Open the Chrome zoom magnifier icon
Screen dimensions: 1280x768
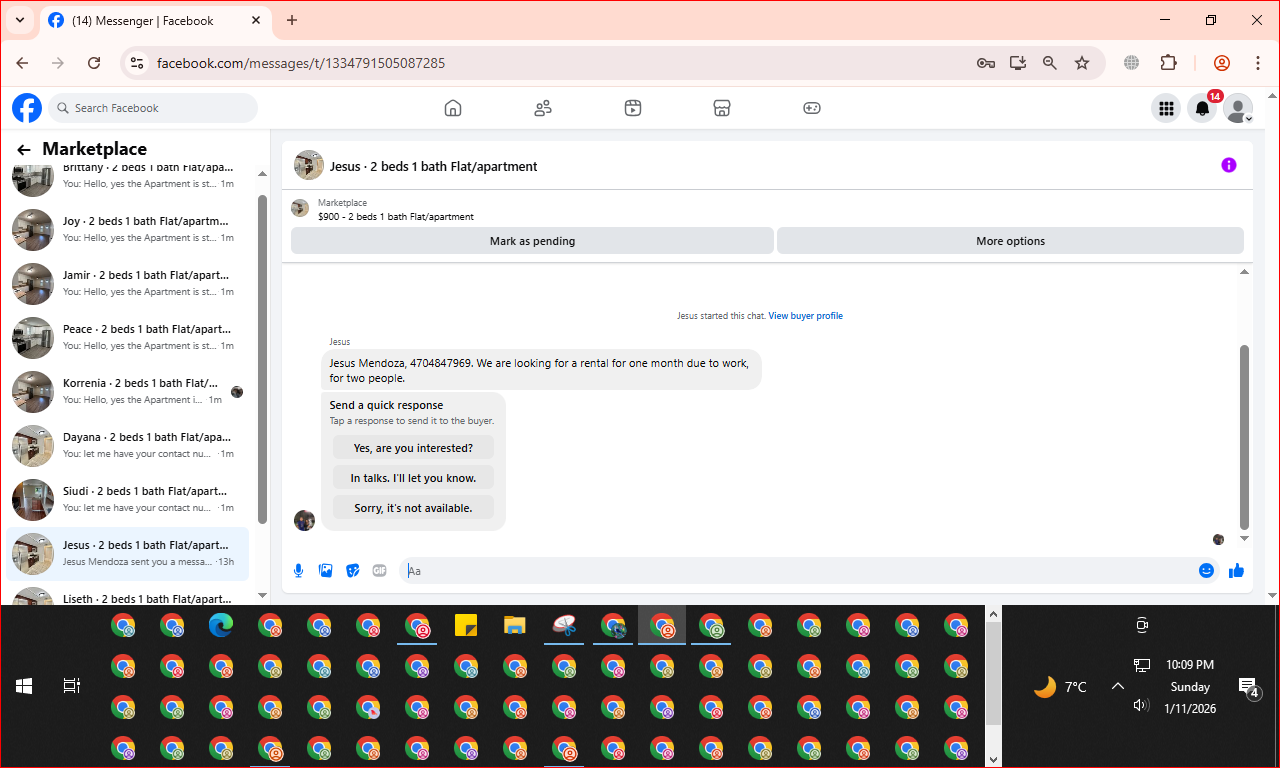(1050, 63)
